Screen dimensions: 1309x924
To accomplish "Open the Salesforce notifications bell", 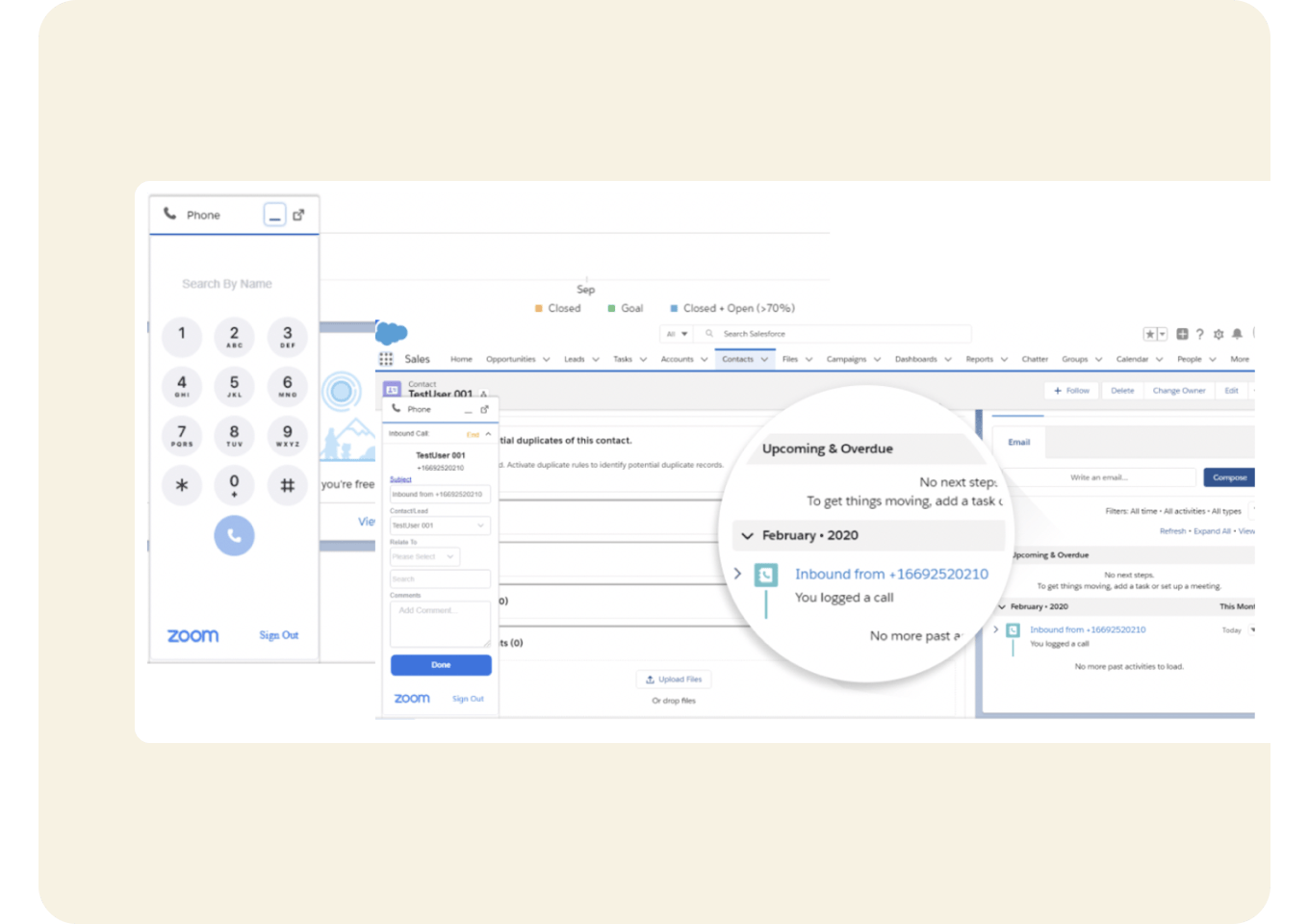I will (x=1237, y=334).
